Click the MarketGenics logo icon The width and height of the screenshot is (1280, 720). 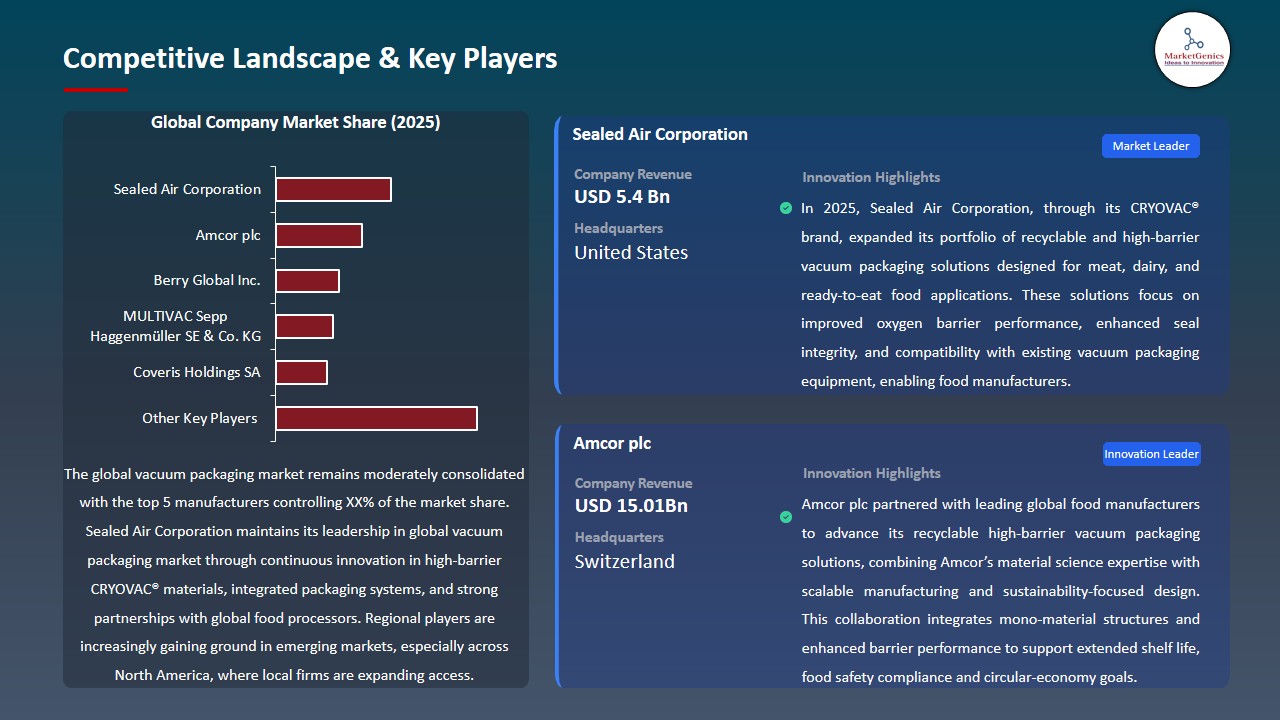pos(1192,49)
